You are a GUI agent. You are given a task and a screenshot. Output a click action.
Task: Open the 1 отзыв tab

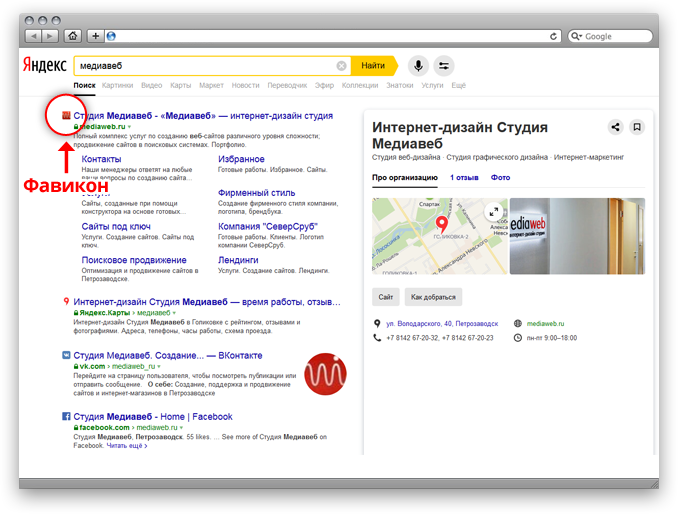tap(464, 178)
